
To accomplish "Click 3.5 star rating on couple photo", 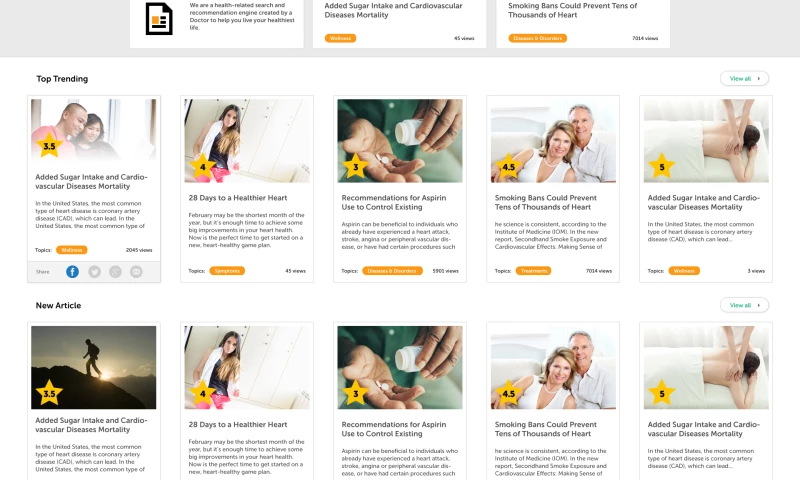I will 49,145.
